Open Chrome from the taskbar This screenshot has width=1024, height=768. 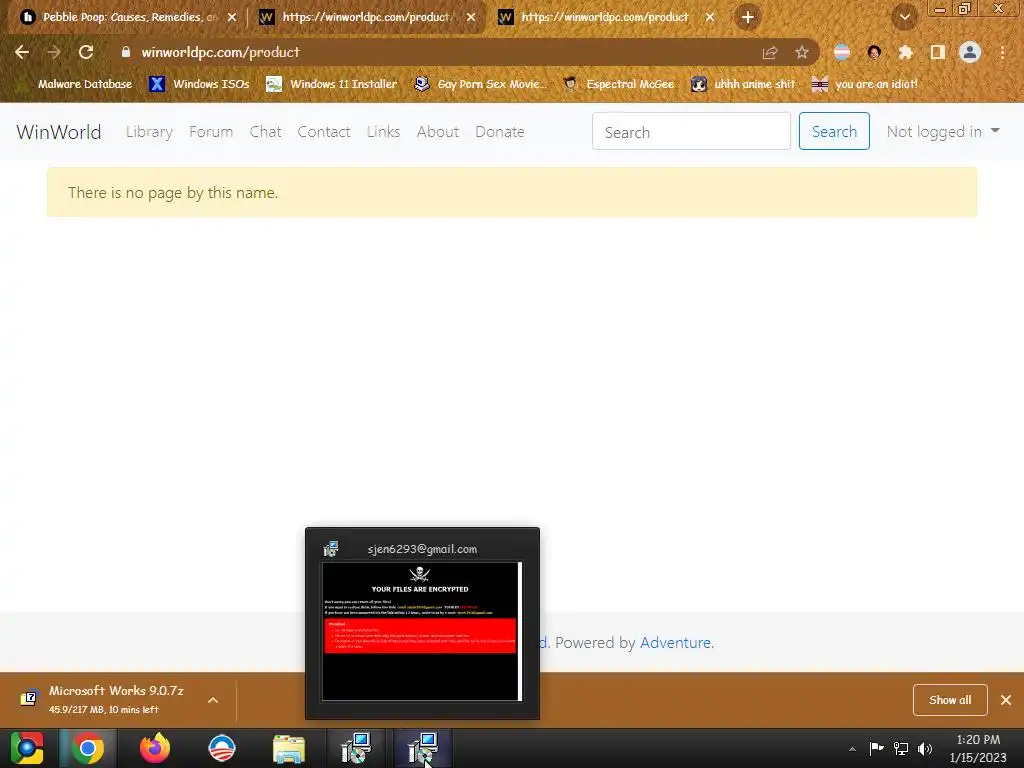click(x=88, y=748)
